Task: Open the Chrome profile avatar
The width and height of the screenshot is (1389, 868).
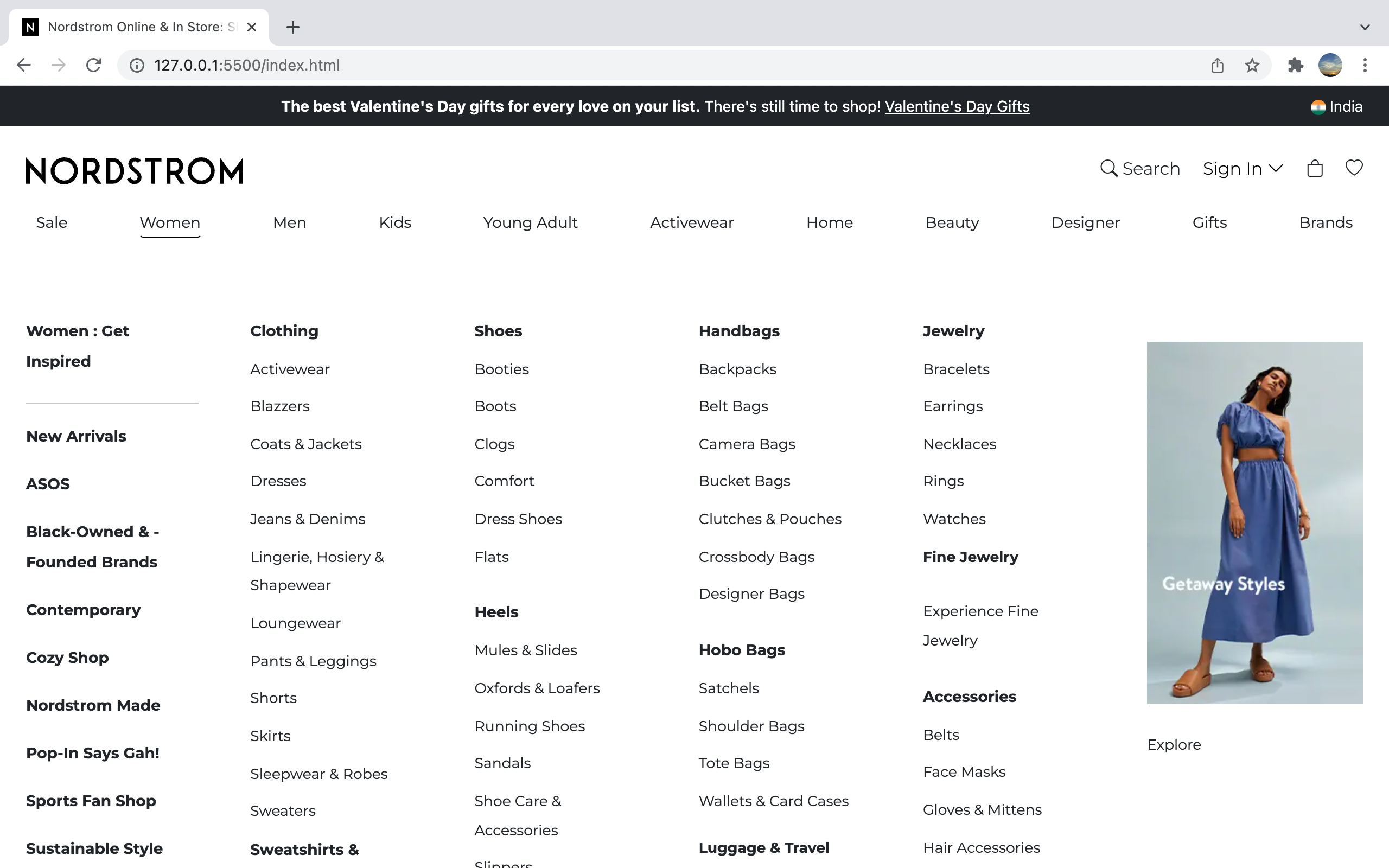Action: coord(1330,65)
